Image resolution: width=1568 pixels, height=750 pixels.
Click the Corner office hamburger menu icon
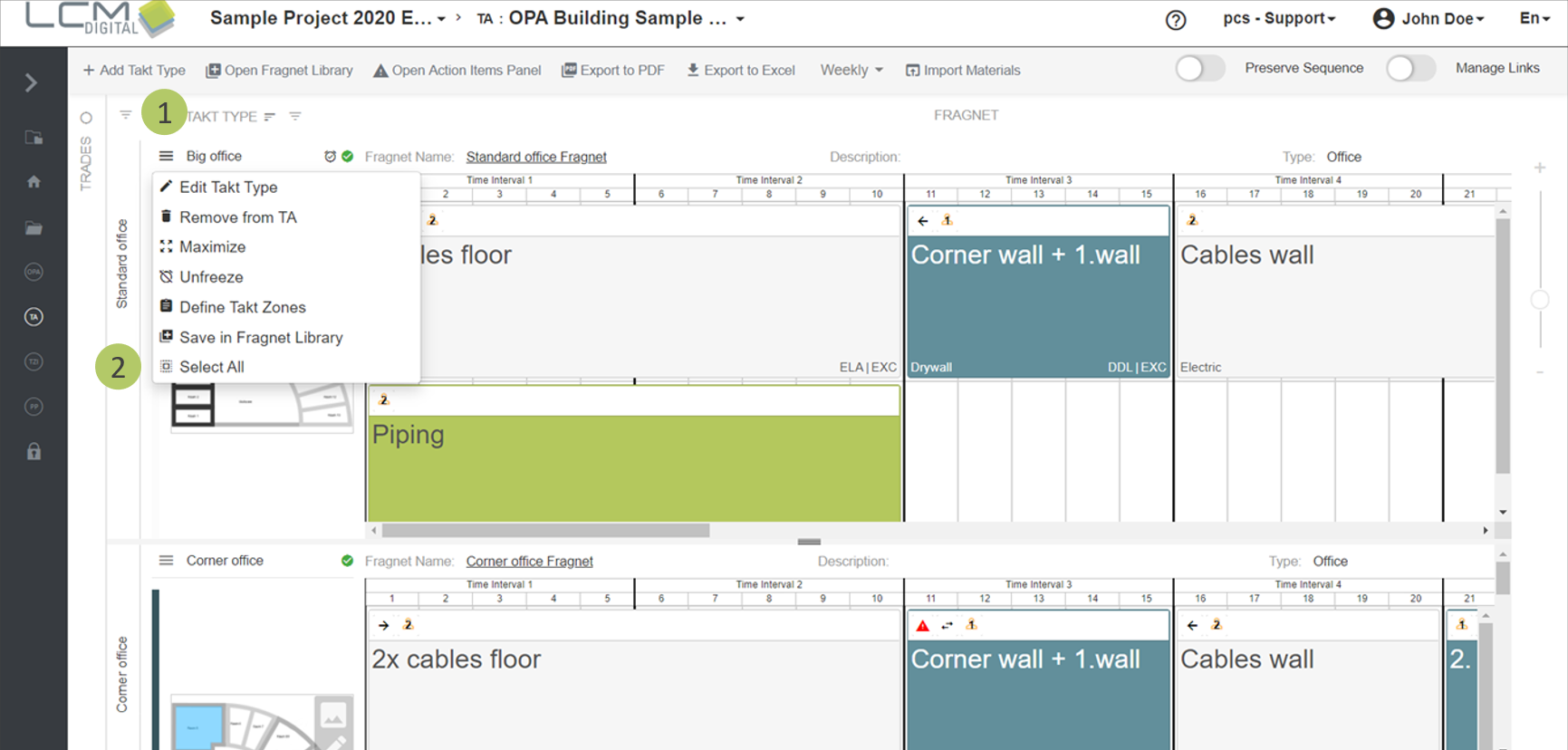[166, 561]
